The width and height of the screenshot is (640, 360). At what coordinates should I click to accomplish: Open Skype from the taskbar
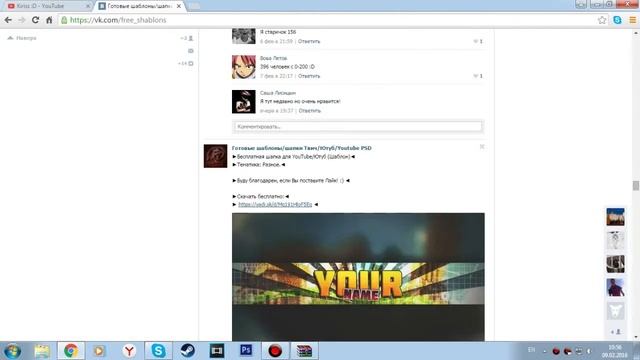point(158,351)
